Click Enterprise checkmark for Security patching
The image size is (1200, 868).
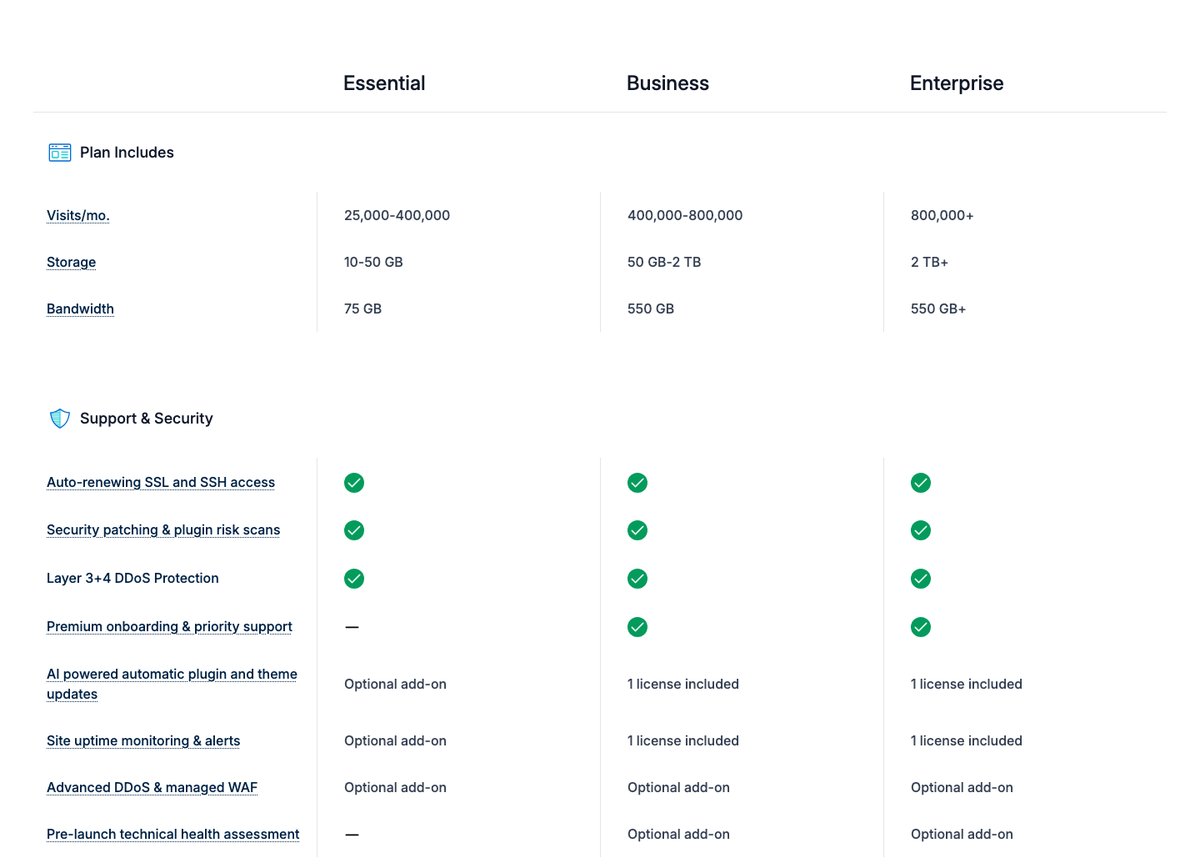(921, 530)
